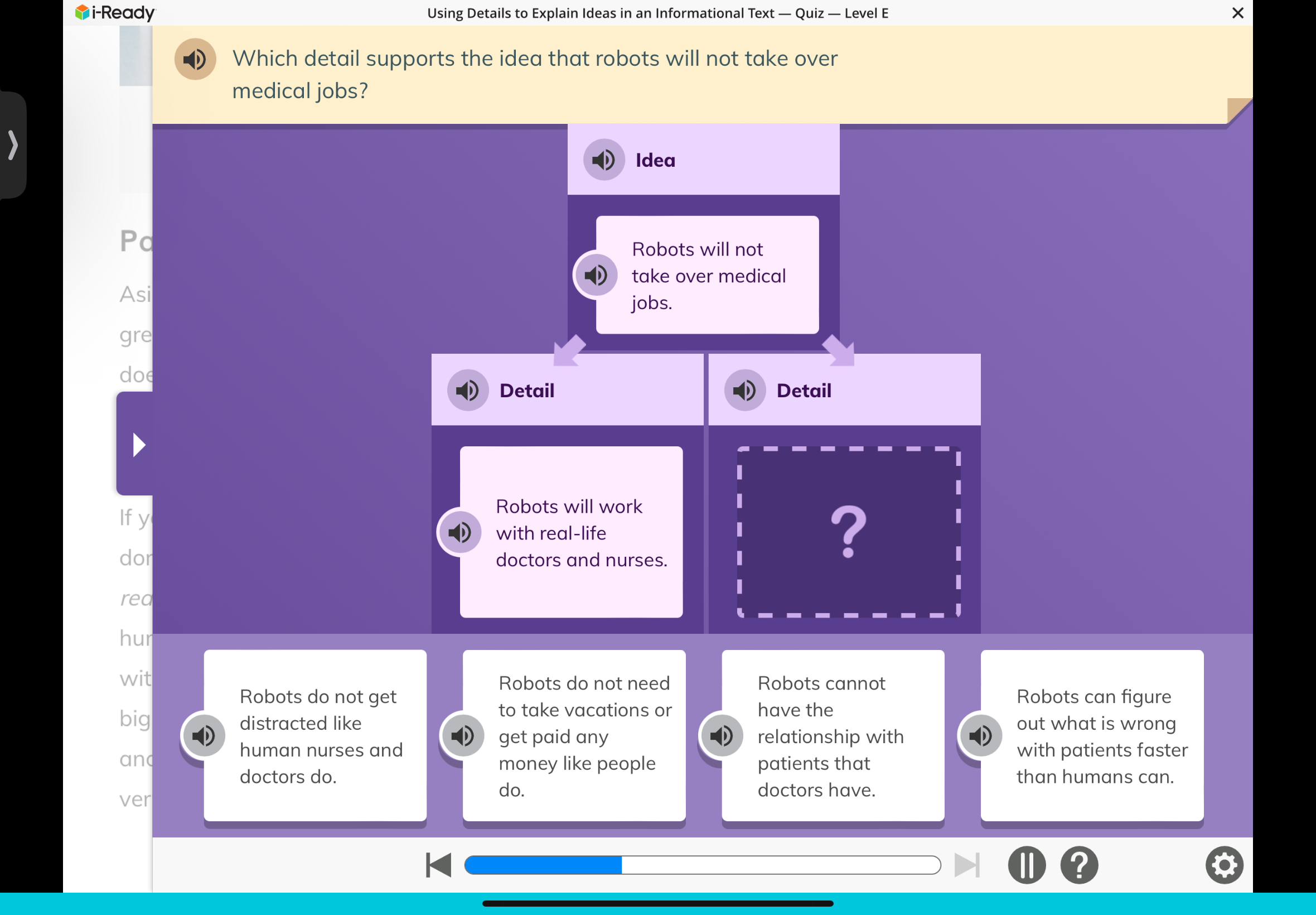
Task: Click the card 'Robots will work with real-life doctors and nurses'
Action: coord(571,532)
